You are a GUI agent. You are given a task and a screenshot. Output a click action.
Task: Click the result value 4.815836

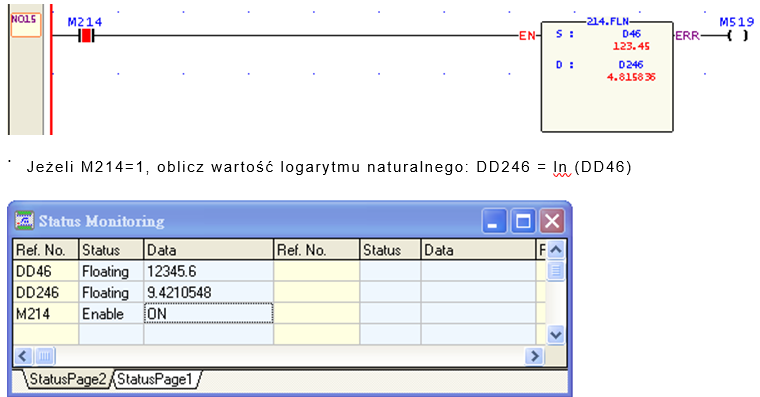click(x=631, y=77)
